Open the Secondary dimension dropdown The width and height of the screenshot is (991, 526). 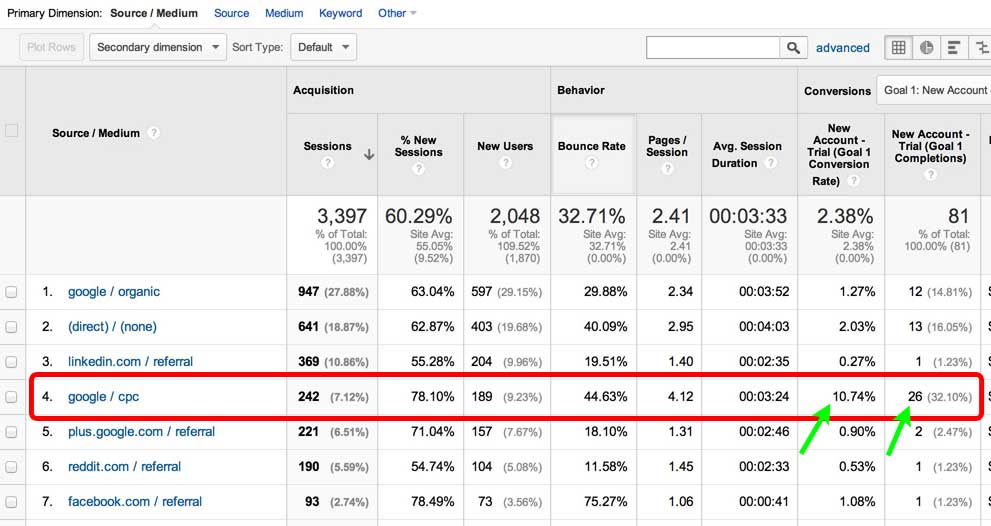tap(157, 47)
